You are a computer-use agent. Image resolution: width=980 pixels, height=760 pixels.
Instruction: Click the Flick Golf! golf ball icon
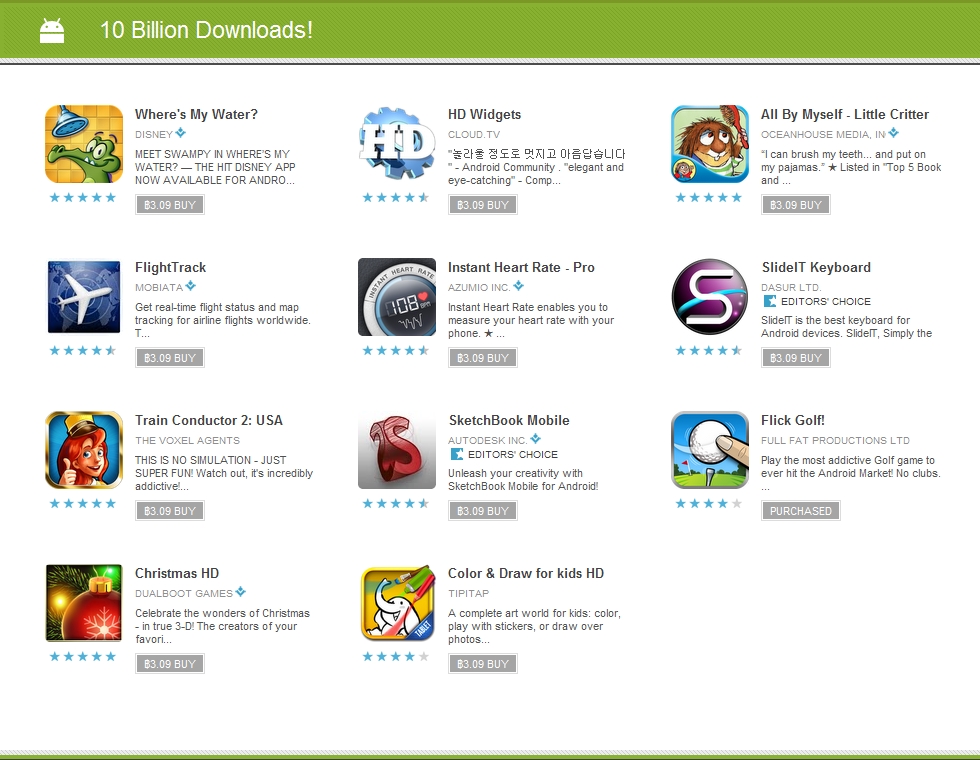coord(709,450)
